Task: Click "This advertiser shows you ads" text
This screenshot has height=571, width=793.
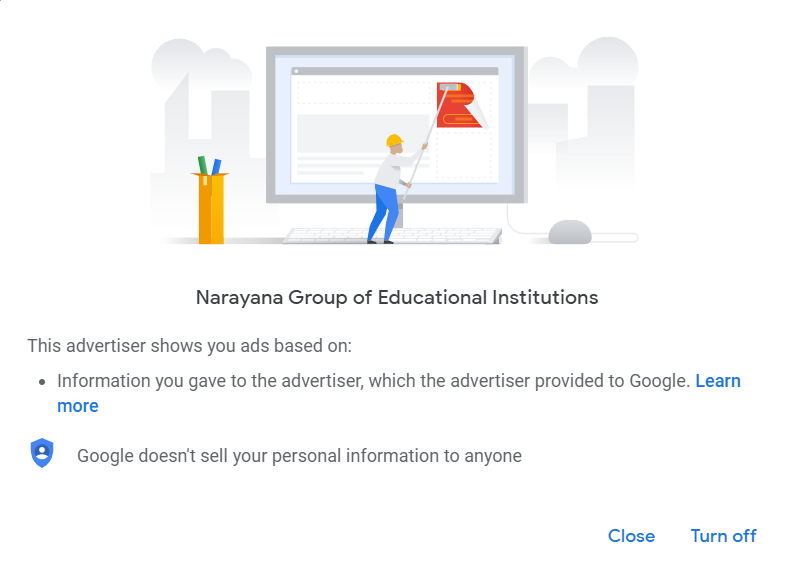Action: (189, 346)
